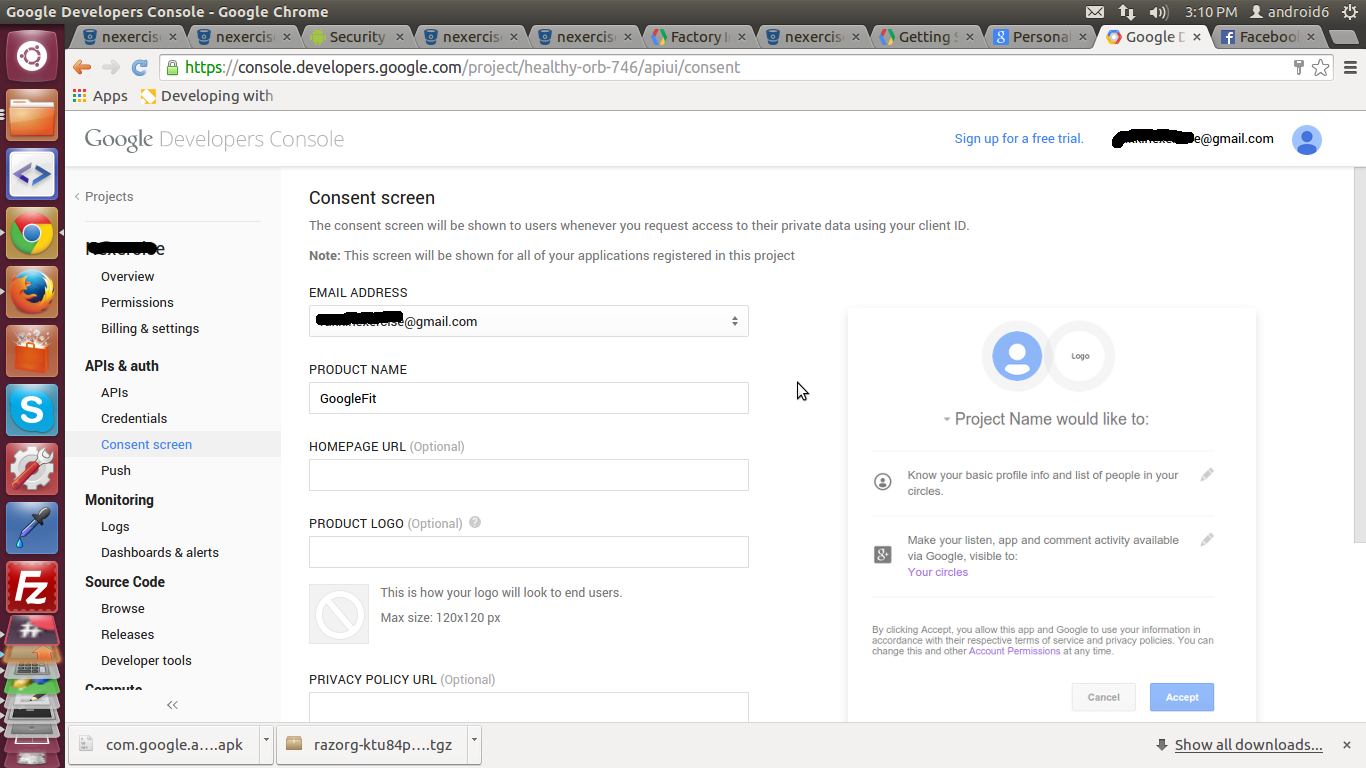Collapse the sidebar with double chevron
The image size is (1366, 768).
172,705
